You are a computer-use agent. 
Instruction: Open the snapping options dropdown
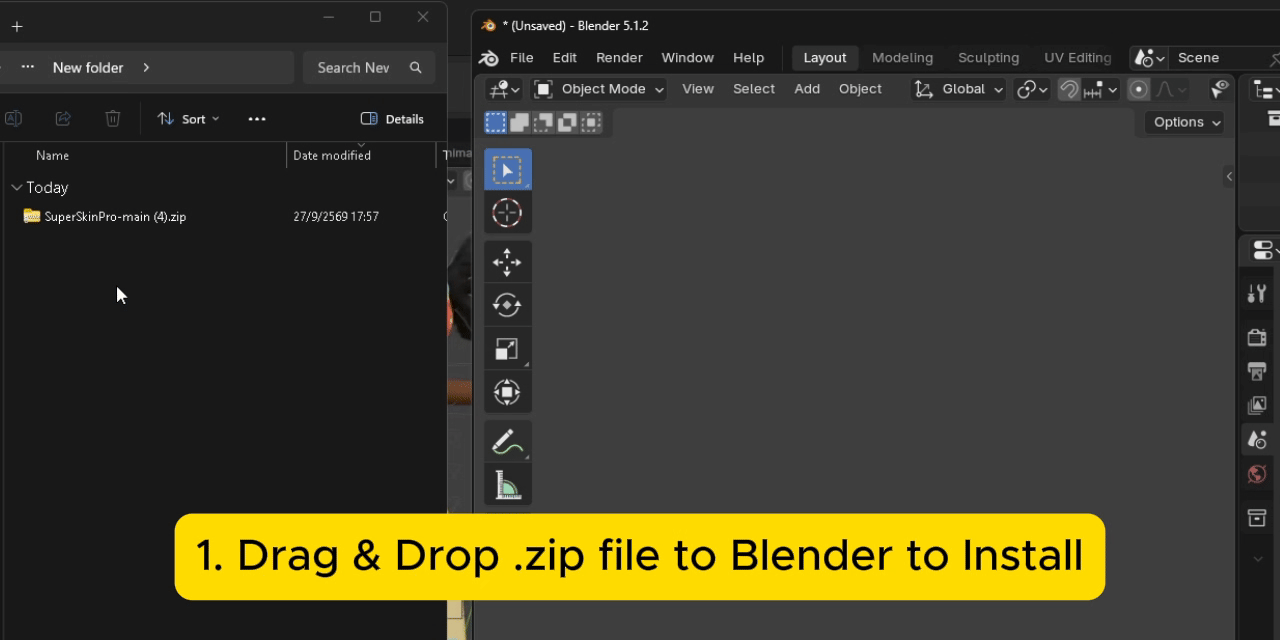1102,89
